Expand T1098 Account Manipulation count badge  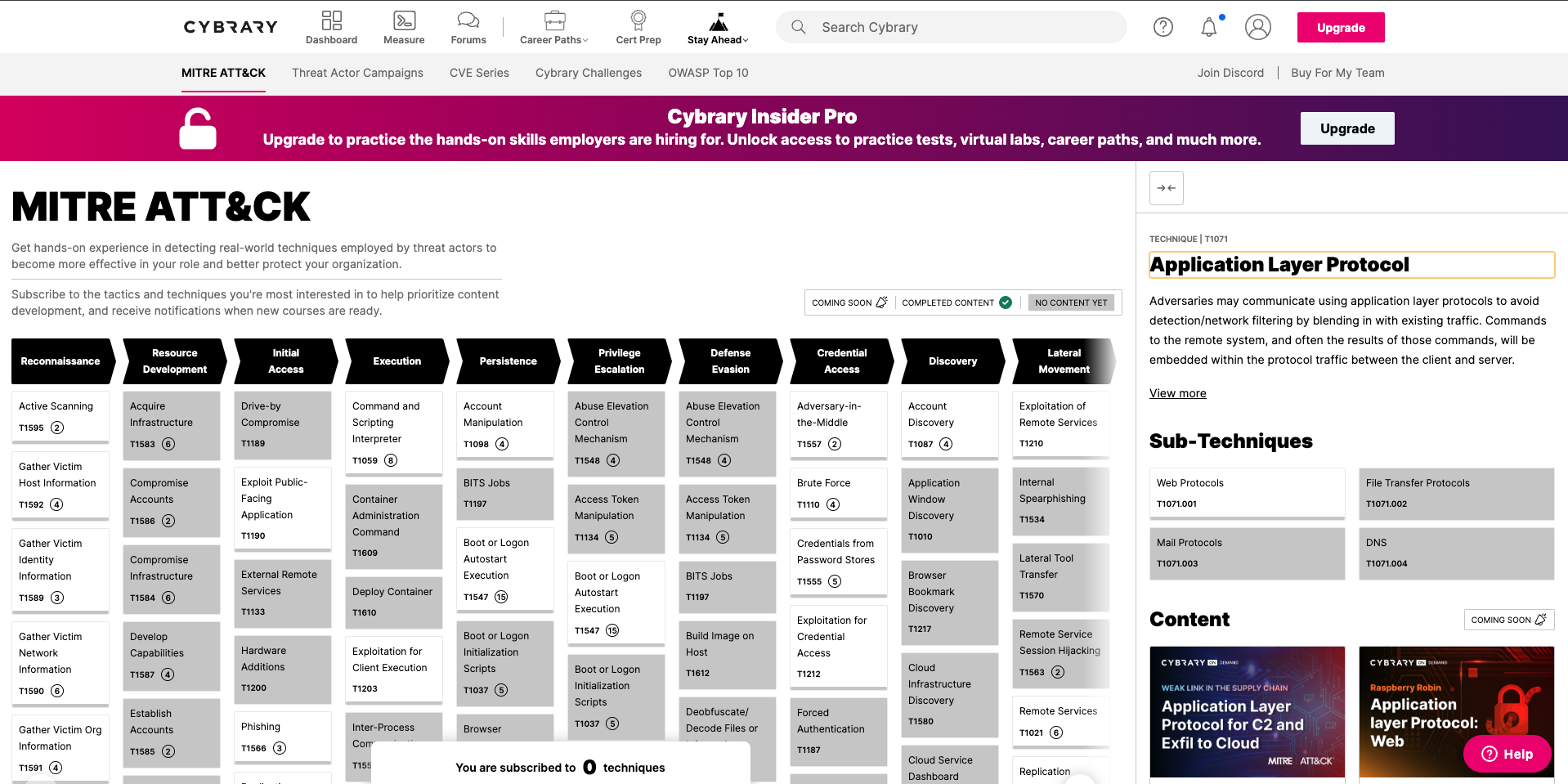pyautogui.click(x=502, y=444)
